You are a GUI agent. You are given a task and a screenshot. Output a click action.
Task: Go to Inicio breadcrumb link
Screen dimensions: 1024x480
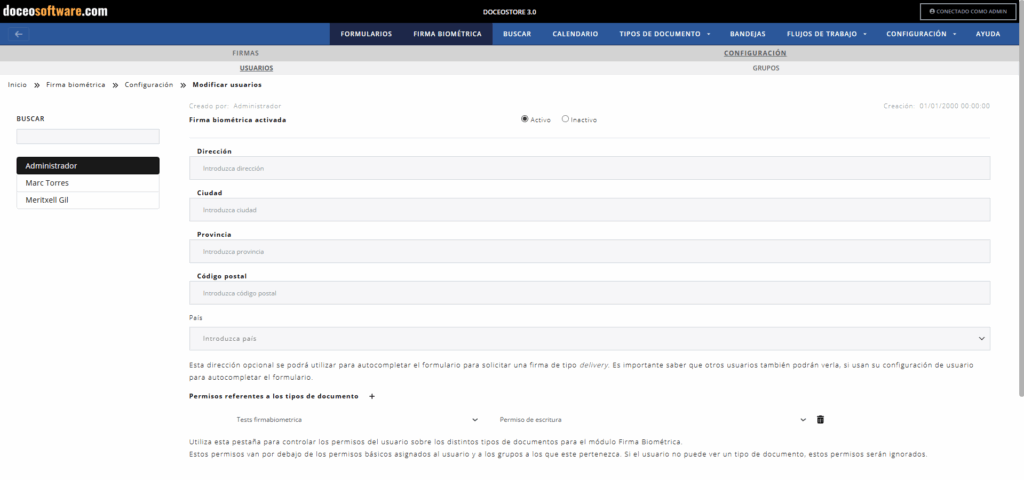pos(17,85)
